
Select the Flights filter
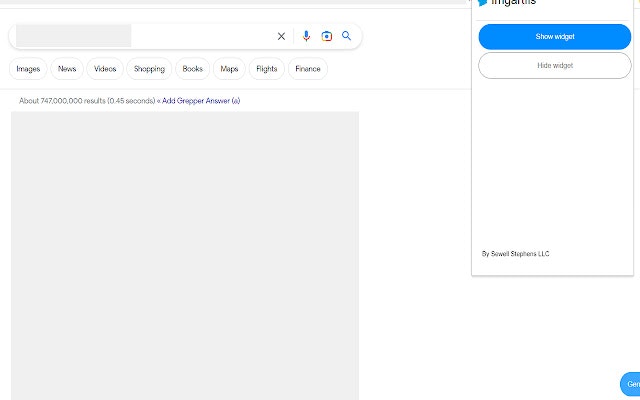tap(267, 69)
